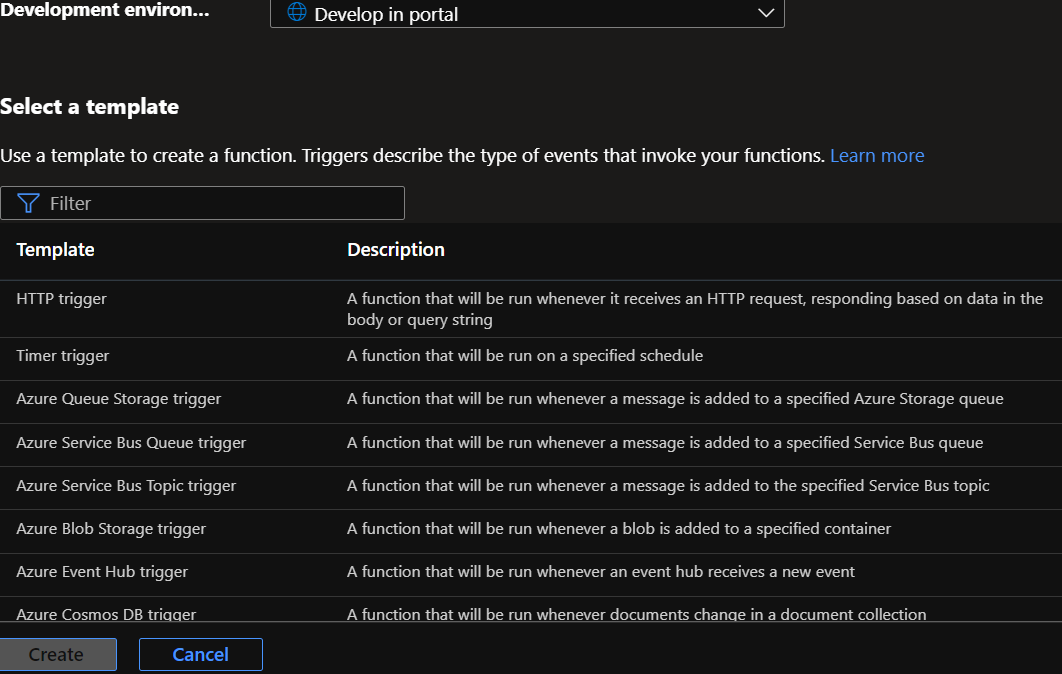Screen dimensions: 1062x674
Task: Expand the Develop in portal dropdown chevron
Action: coord(766,13)
